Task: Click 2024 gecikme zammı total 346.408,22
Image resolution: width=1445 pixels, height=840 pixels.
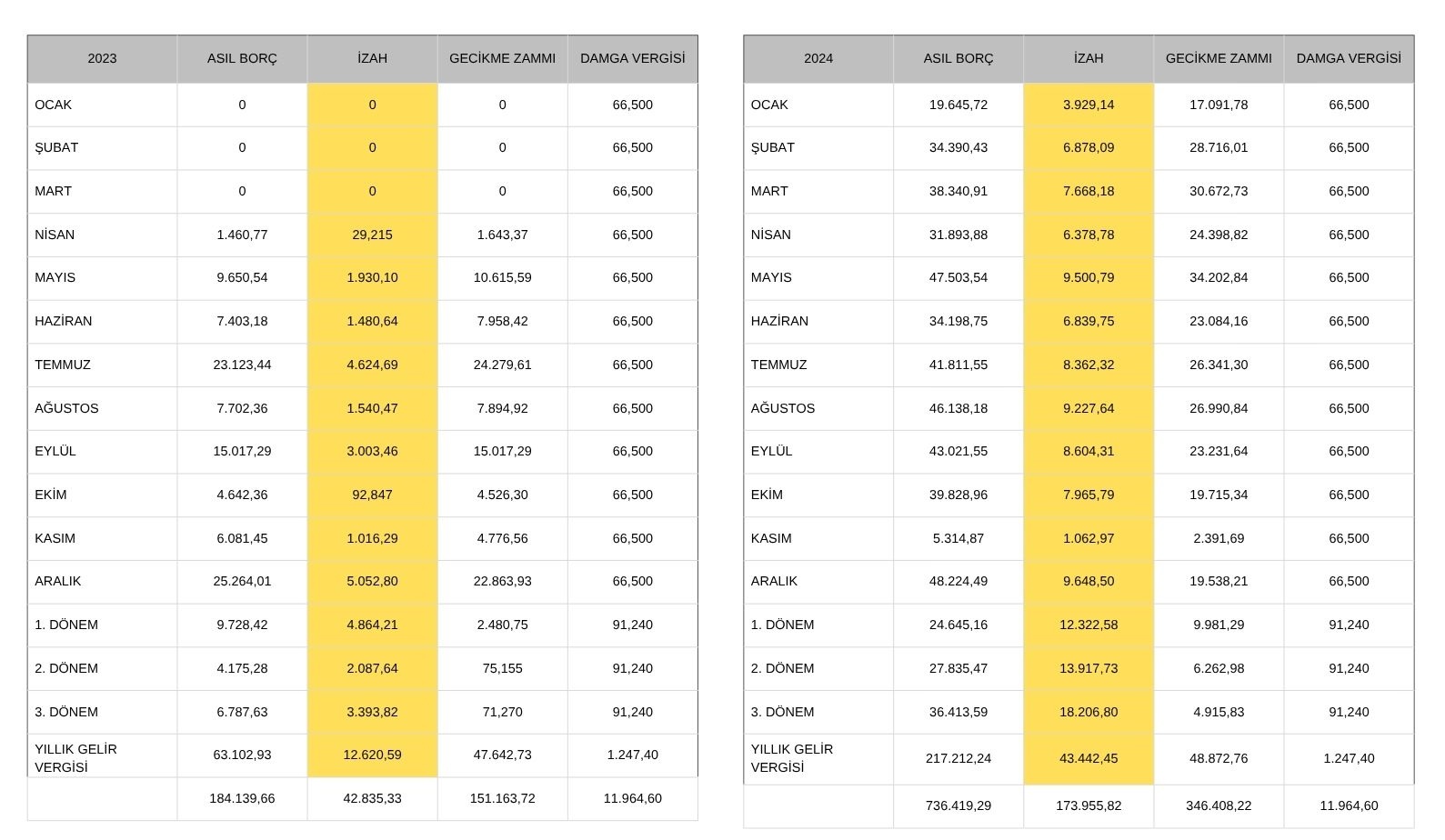Action: pyautogui.click(x=1219, y=805)
